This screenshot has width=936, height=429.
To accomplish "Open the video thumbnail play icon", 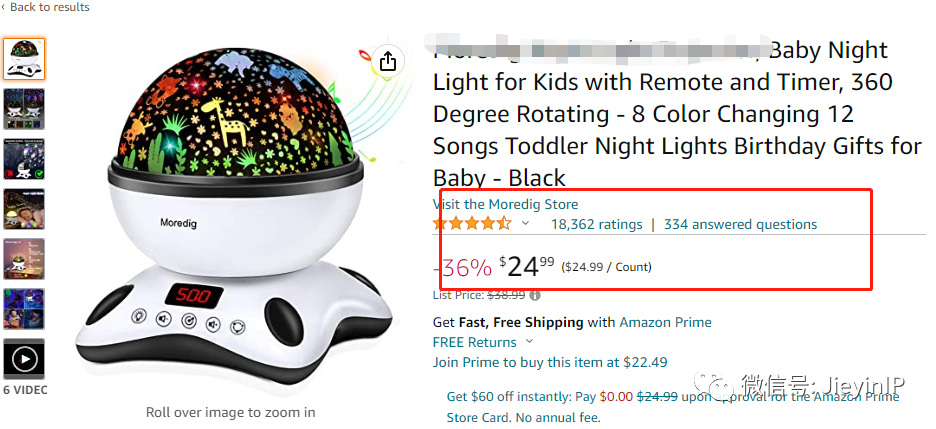I will (24, 359).
